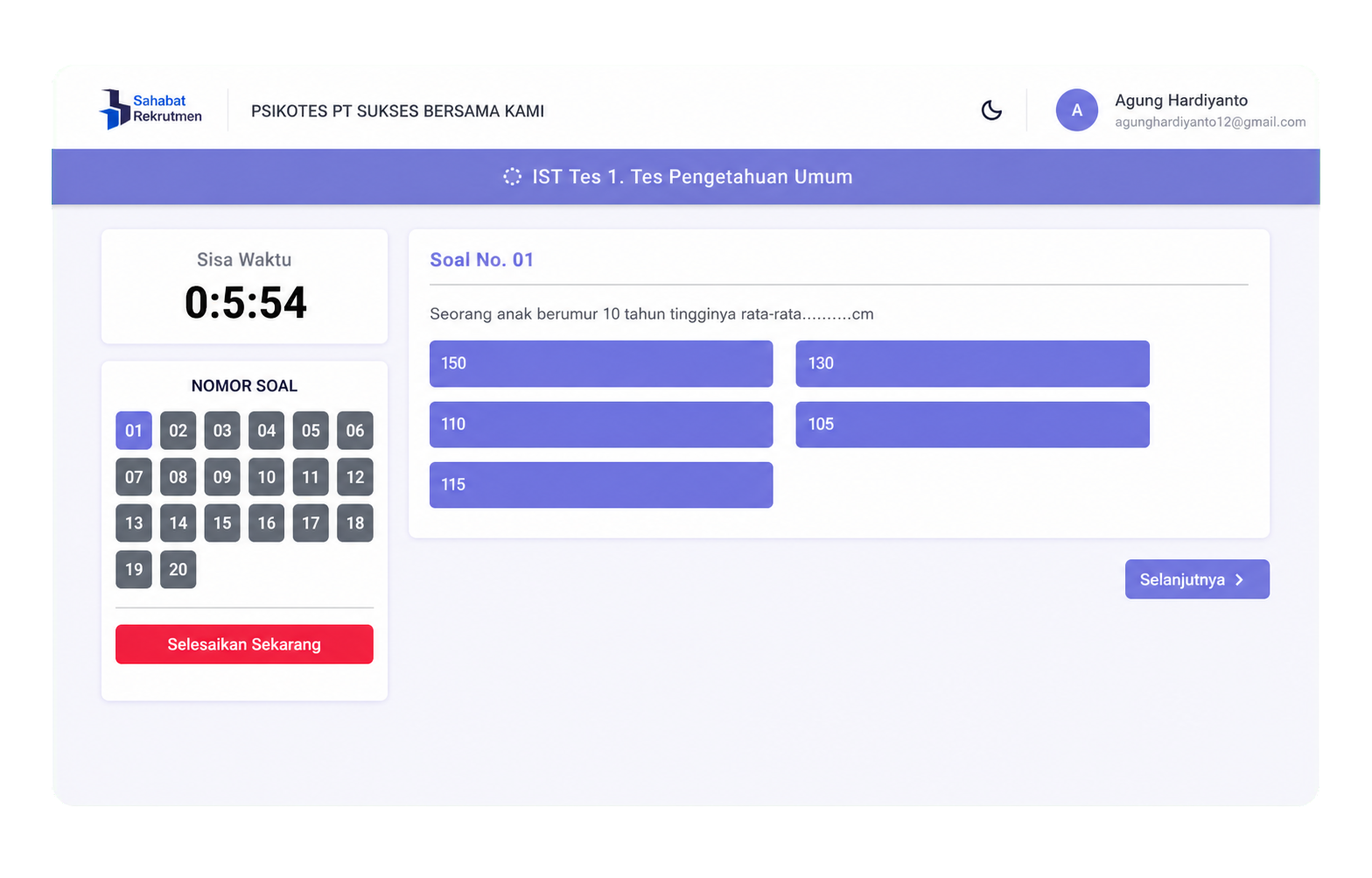
Task: Choose answer option 150
Action: [x=601, y=363]
